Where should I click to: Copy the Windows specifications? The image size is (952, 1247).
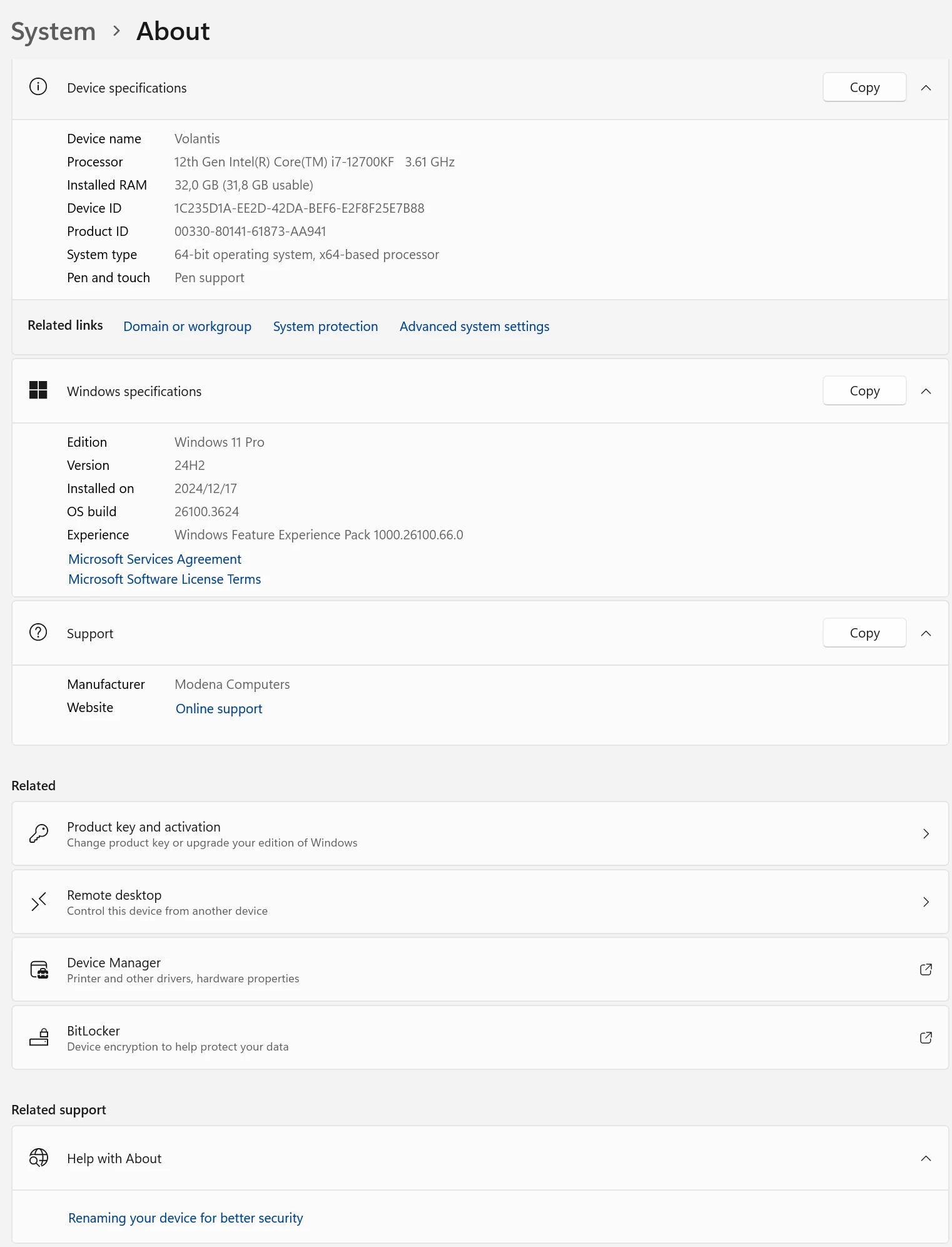864,391
